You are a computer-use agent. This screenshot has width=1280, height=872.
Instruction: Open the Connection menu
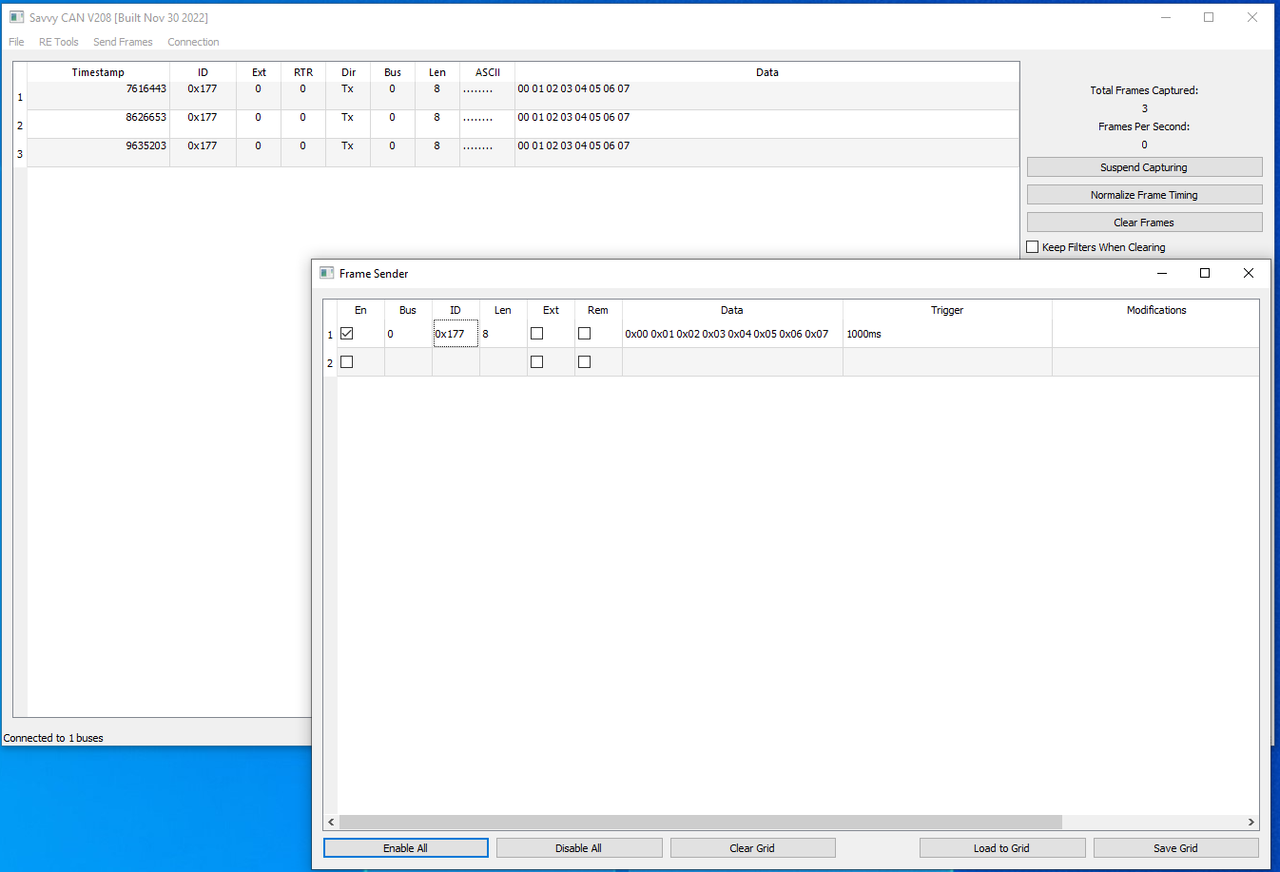[x=193, y=42]
